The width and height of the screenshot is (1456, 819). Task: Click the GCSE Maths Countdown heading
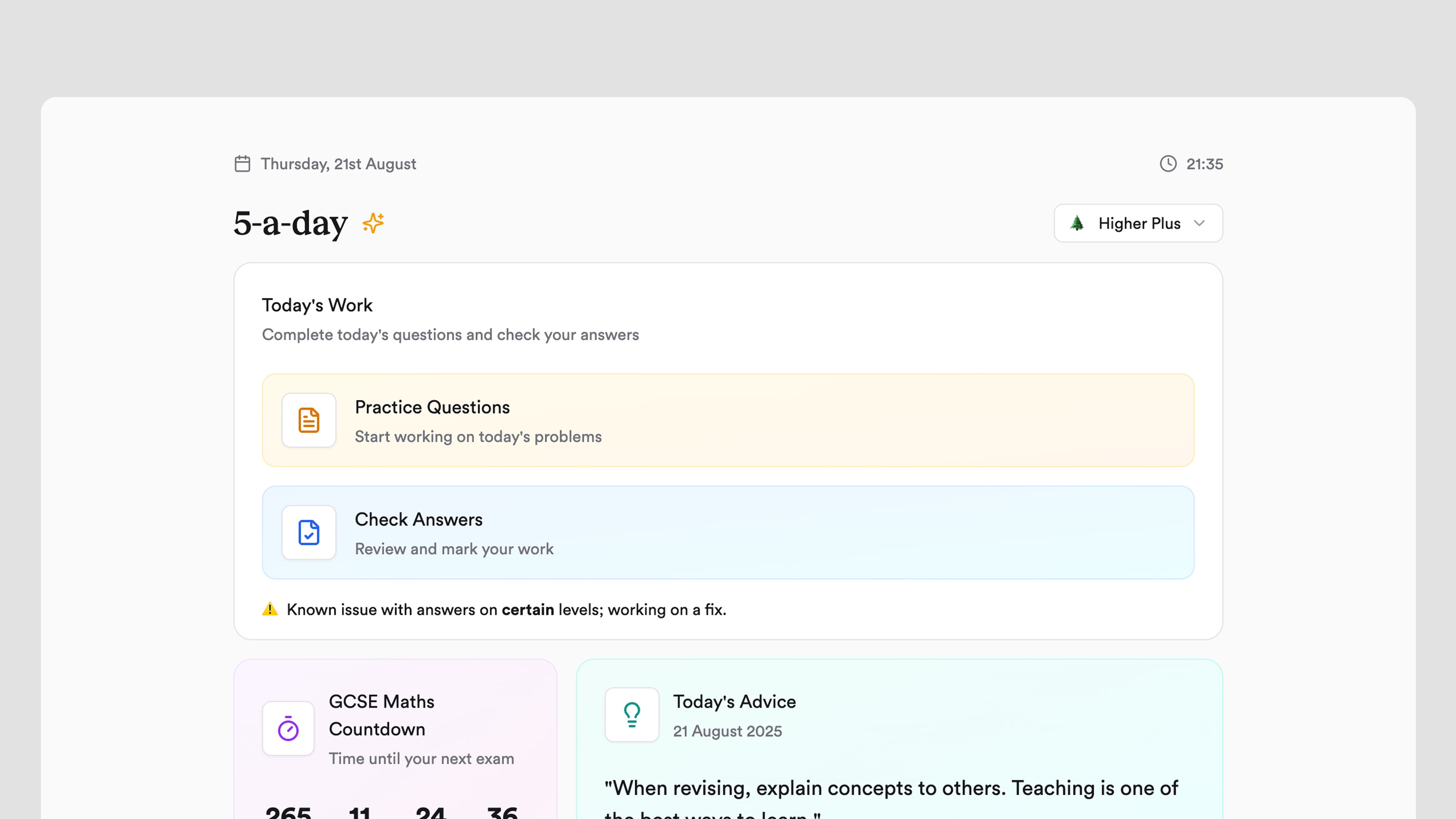click(381, 715)
